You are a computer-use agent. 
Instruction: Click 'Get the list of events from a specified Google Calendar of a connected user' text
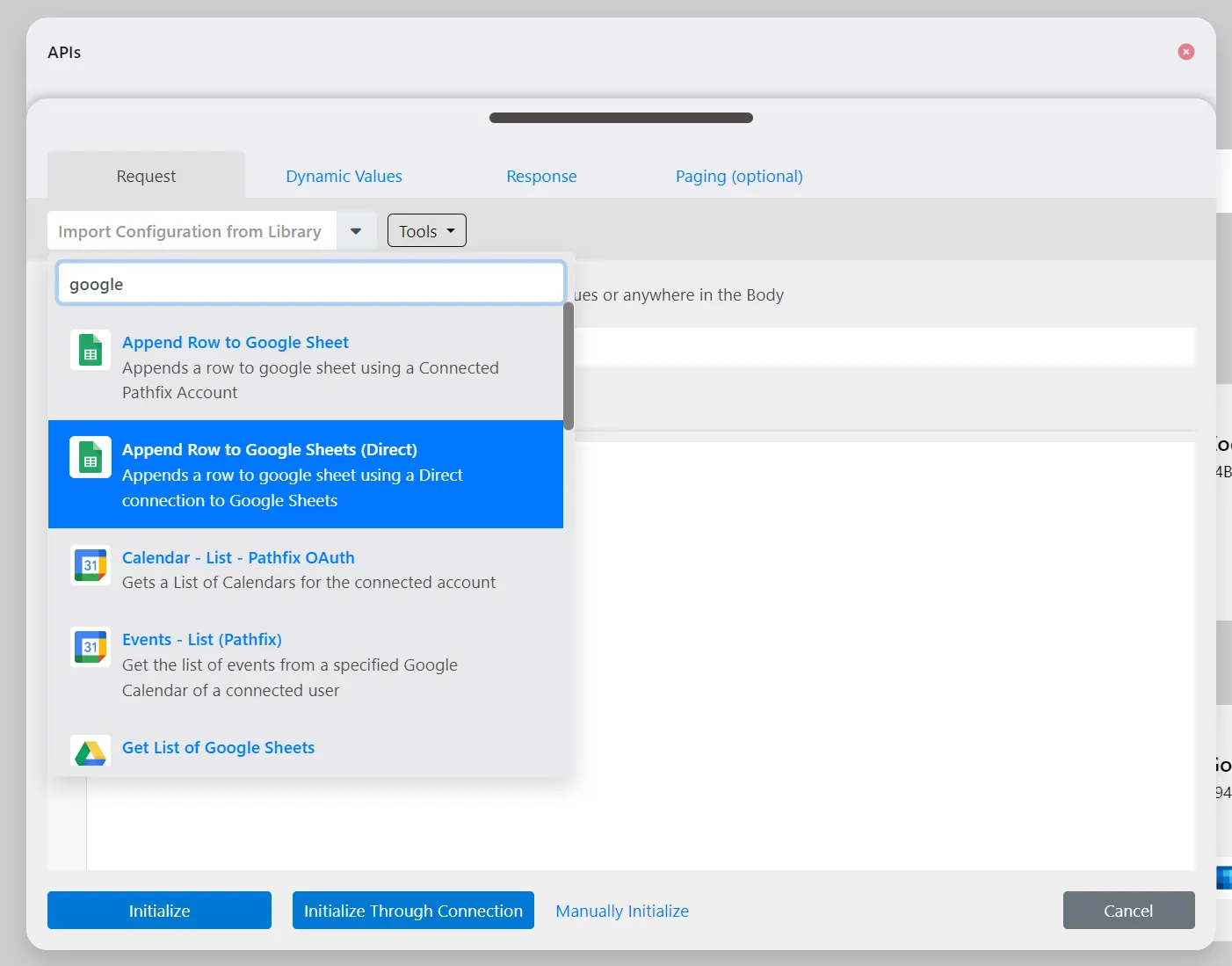[290, 677]
